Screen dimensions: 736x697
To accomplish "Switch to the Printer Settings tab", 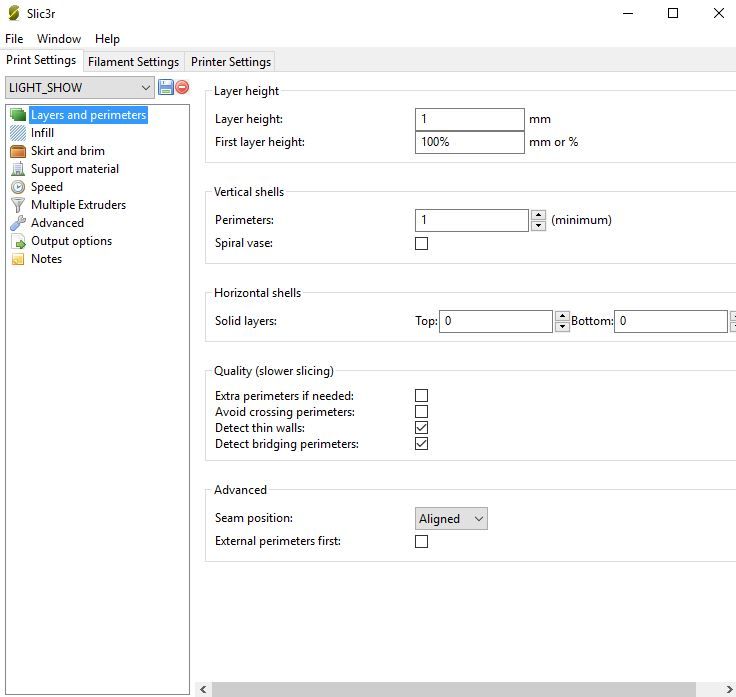I will tap(230, 62).
